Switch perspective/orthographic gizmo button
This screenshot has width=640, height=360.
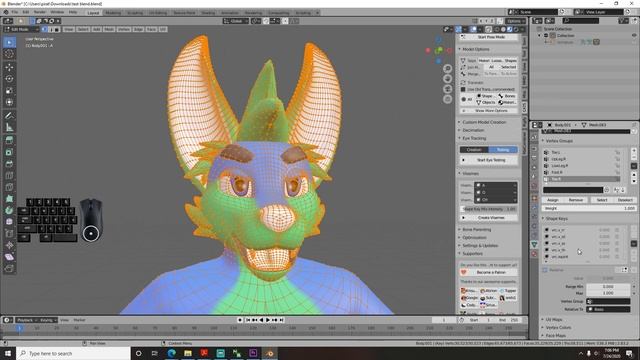[x=447, y=99]
